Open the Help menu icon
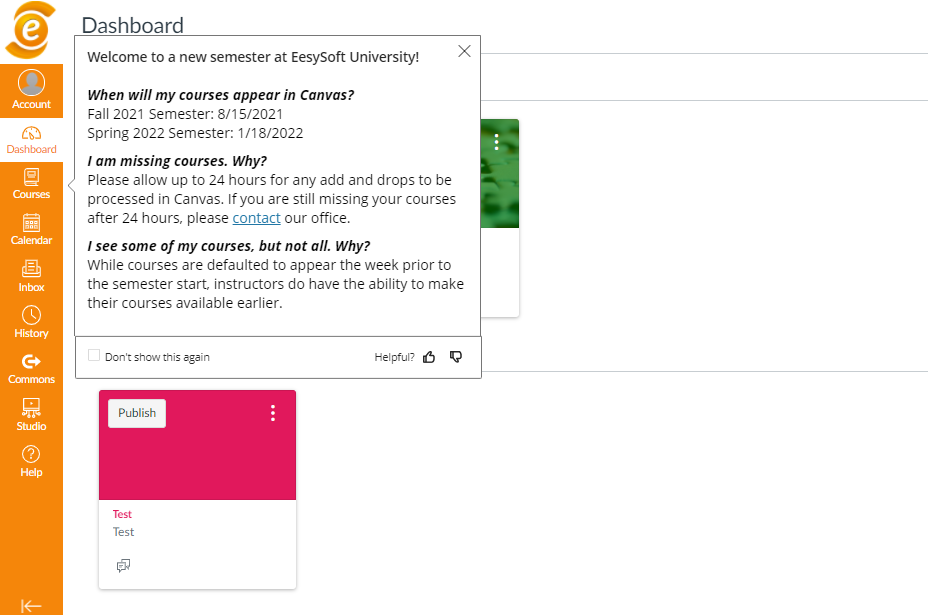Screen dimensions: 928x615 coord(31,460)
